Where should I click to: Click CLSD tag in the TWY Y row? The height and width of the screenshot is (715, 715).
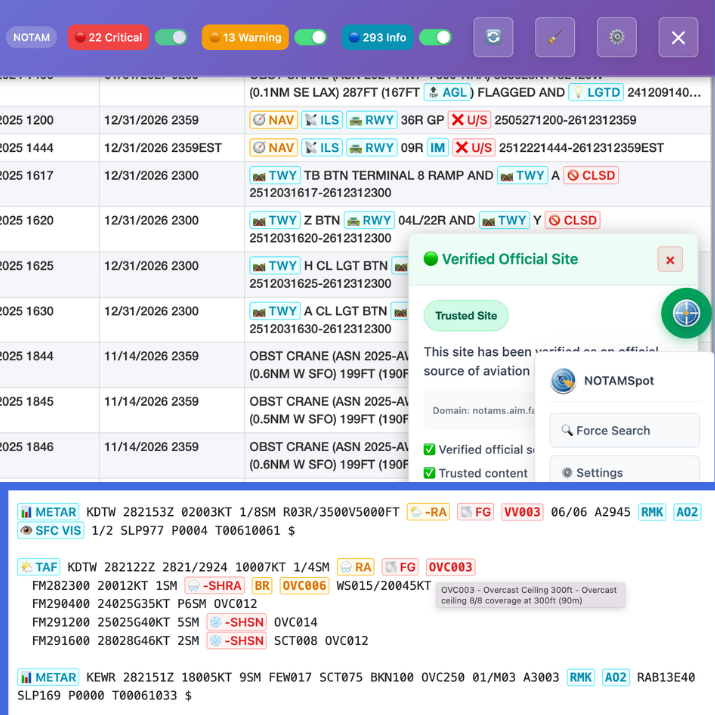point(573,221)
